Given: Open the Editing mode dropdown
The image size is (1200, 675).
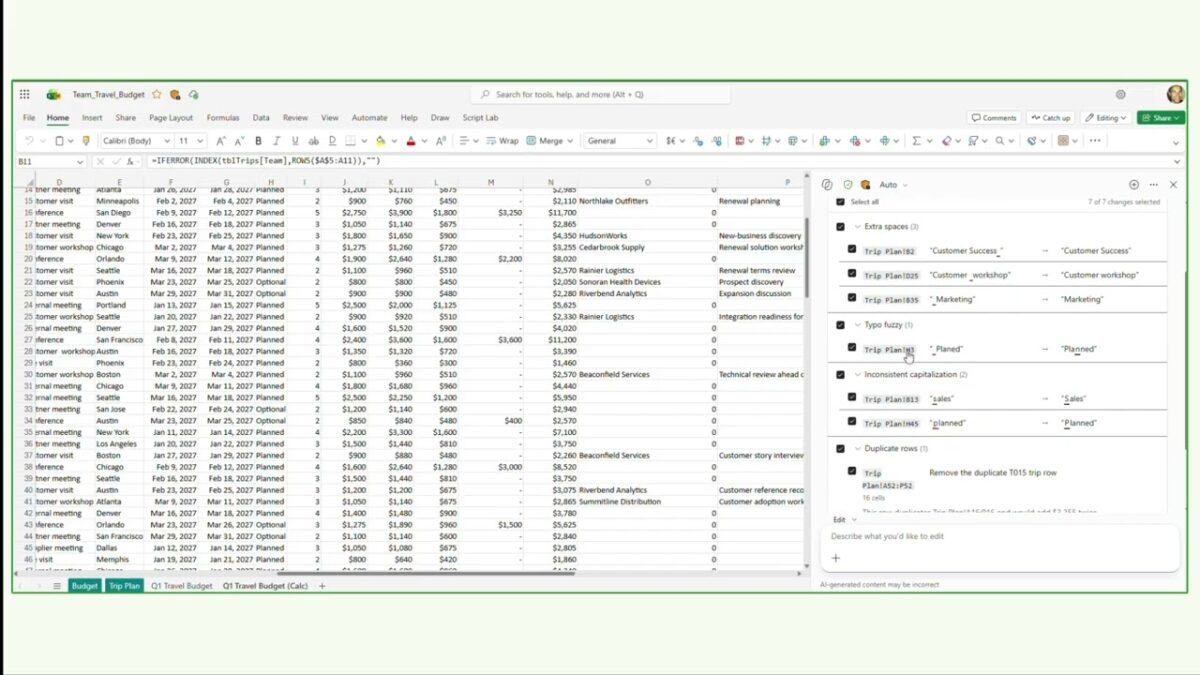Looking at the screenshot, I should tap(1105, 118).
